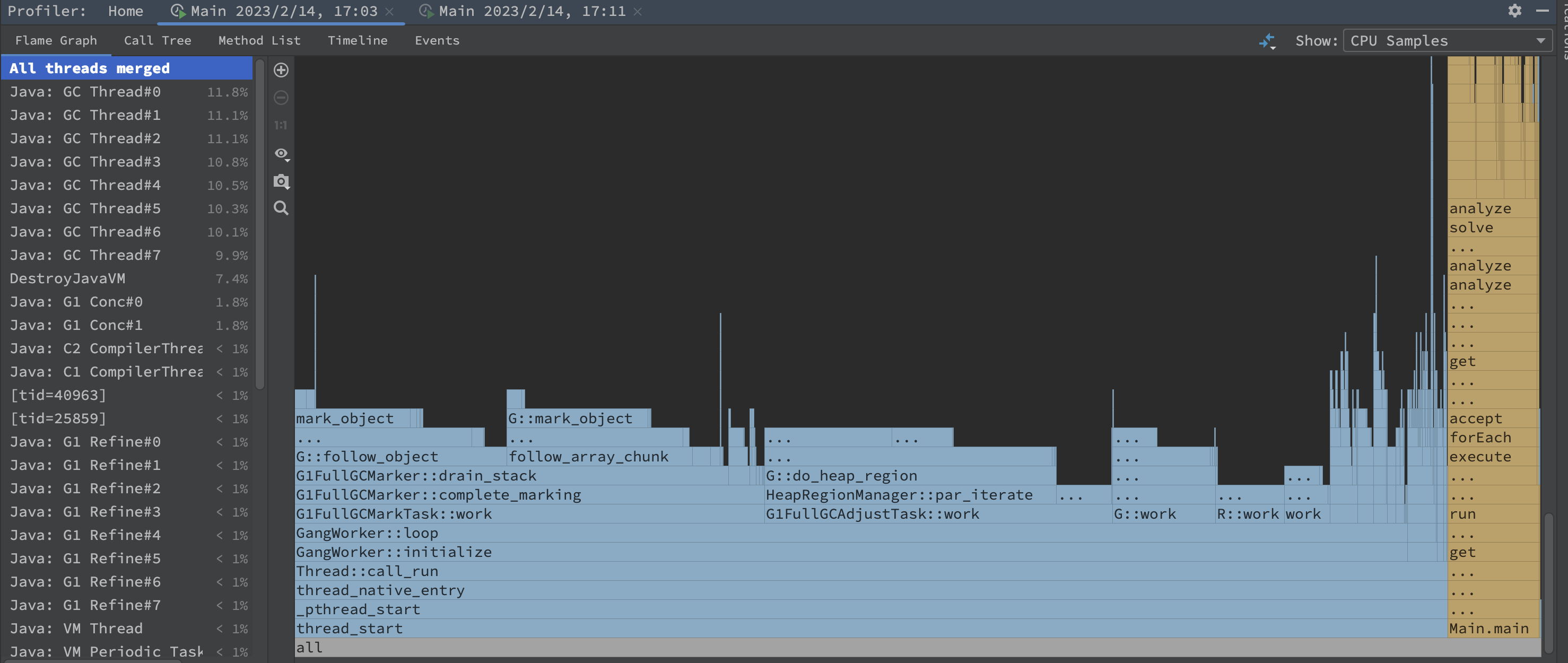Screen dimensions: 1568x663
Task: Select the Main.main frame in the flame graph
Action: [1488, 629]
